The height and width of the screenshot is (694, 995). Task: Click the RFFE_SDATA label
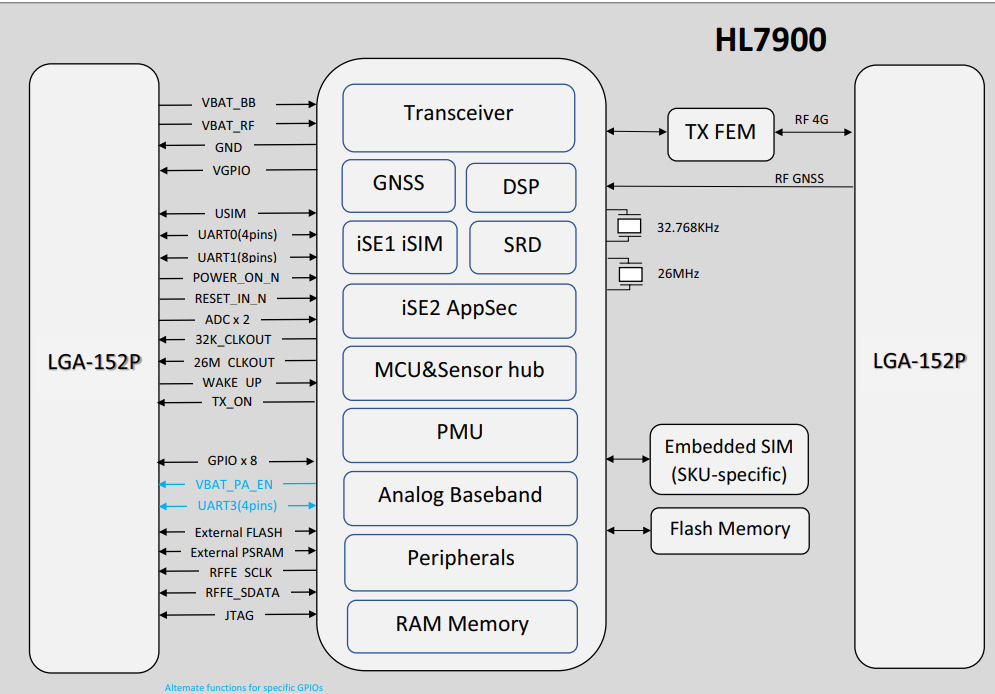[242, 593]
